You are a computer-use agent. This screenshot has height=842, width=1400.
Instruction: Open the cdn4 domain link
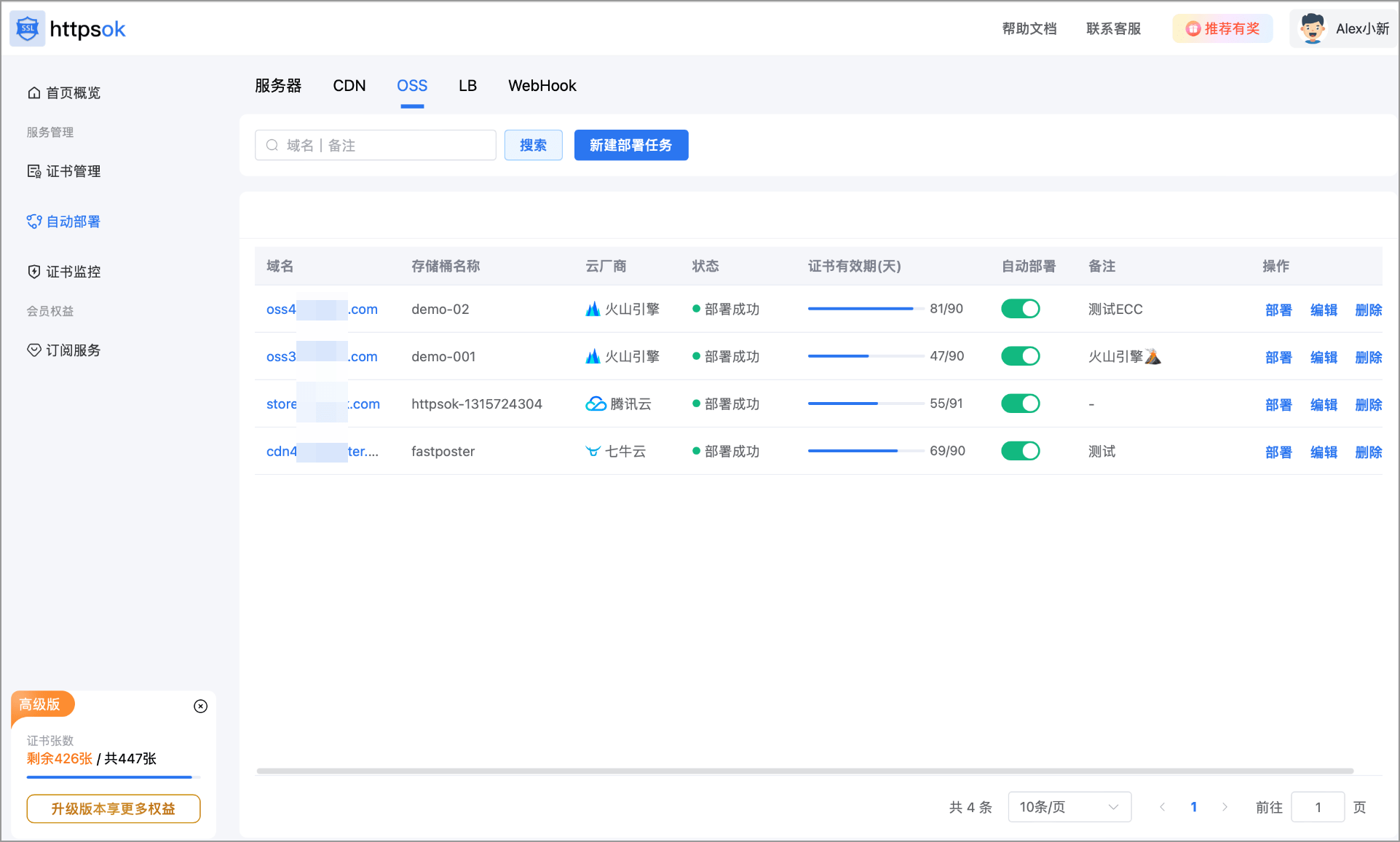(x=323, y=451)
